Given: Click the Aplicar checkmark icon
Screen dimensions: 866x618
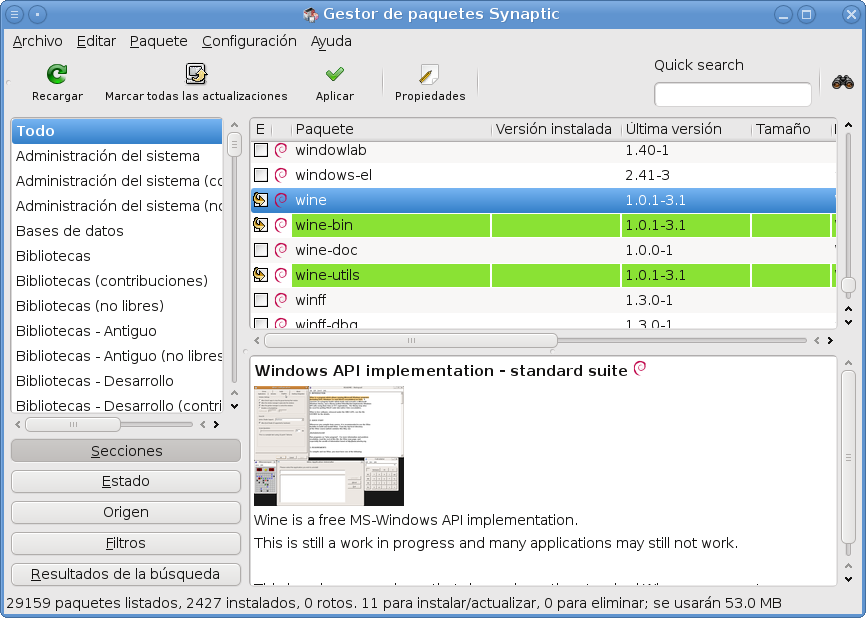Looking at the screenshot, I should [x=334, y=76].
